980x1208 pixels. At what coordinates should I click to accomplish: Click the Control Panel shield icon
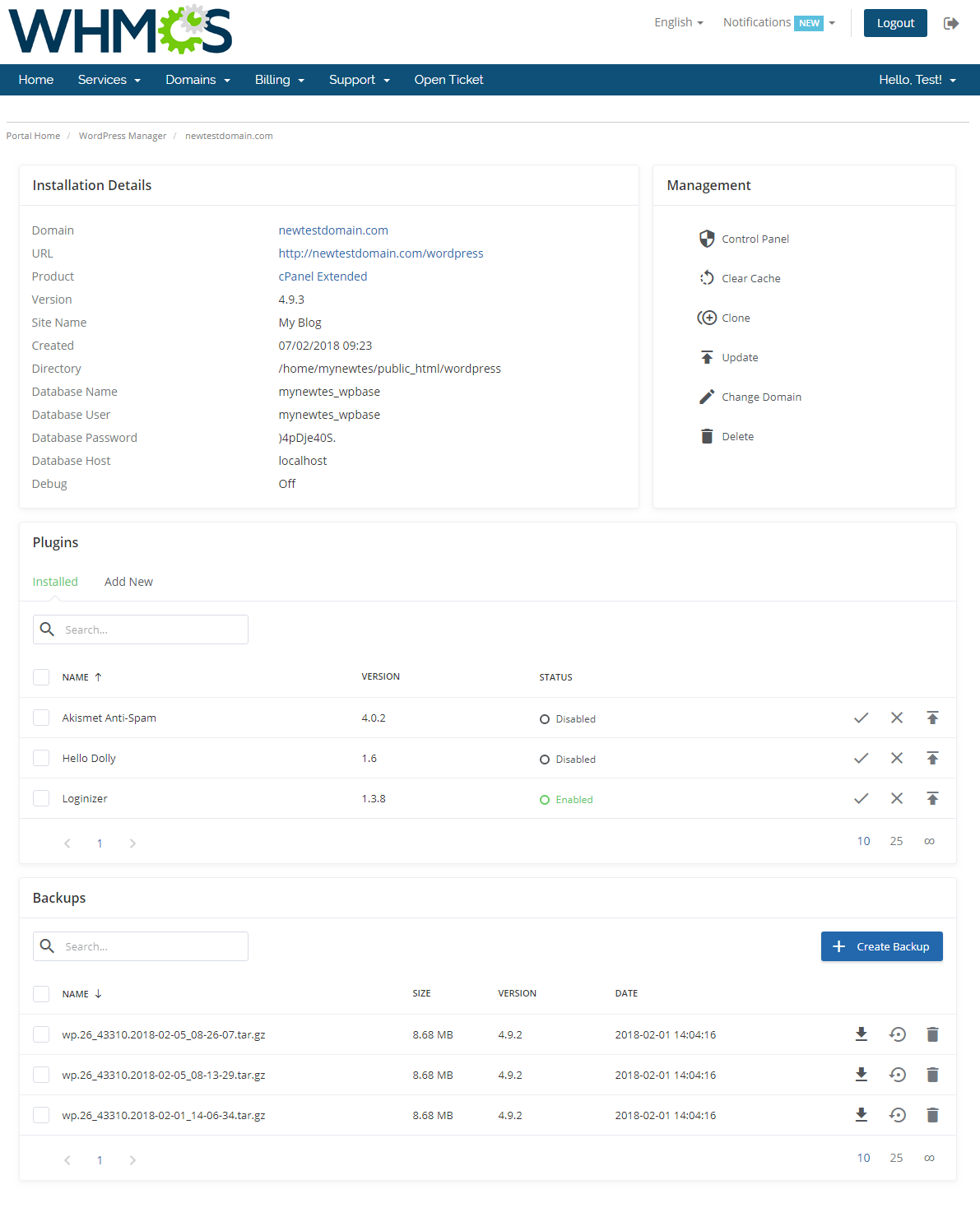tap(707, 239)
